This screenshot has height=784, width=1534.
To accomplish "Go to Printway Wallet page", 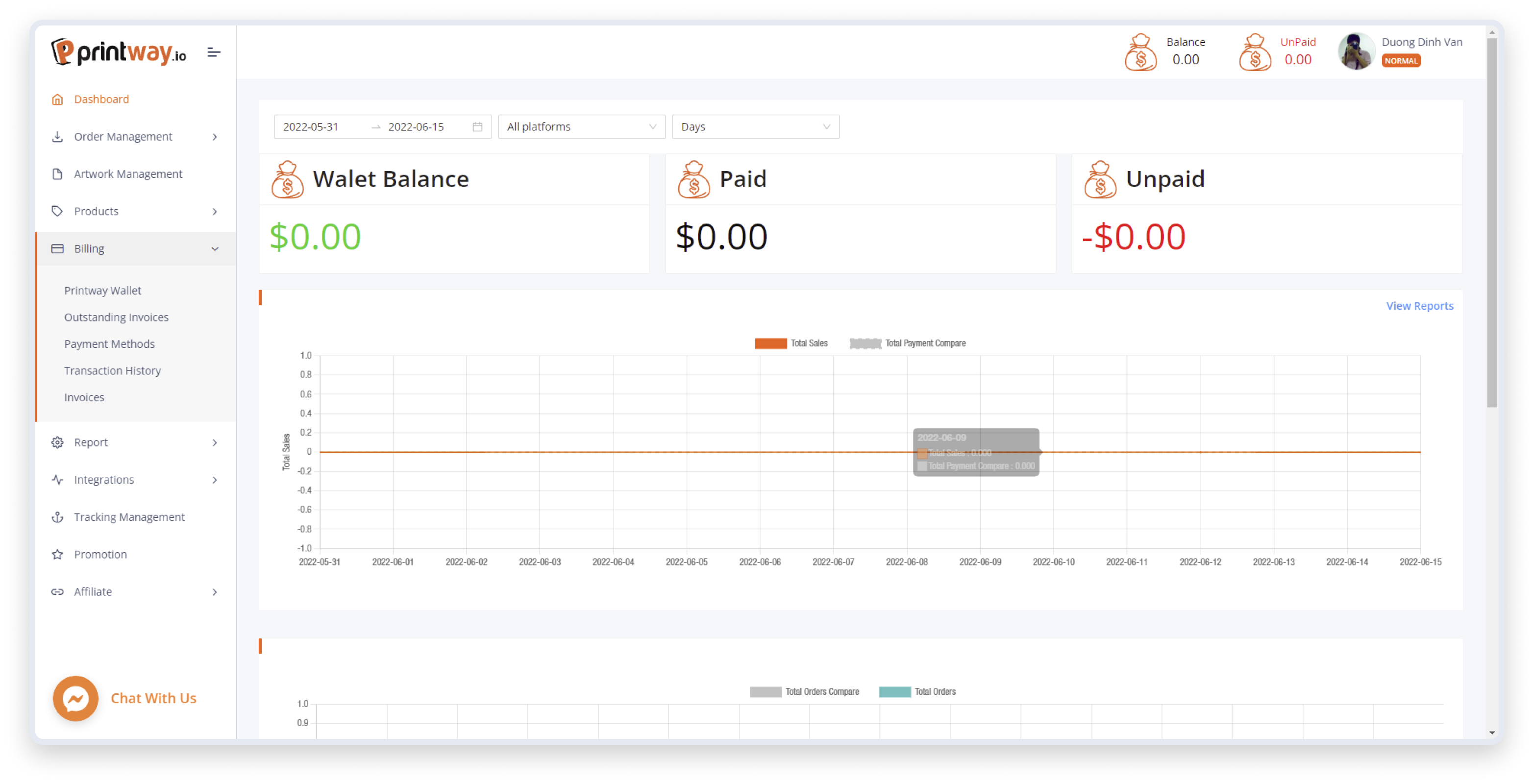I will (102, 291).
